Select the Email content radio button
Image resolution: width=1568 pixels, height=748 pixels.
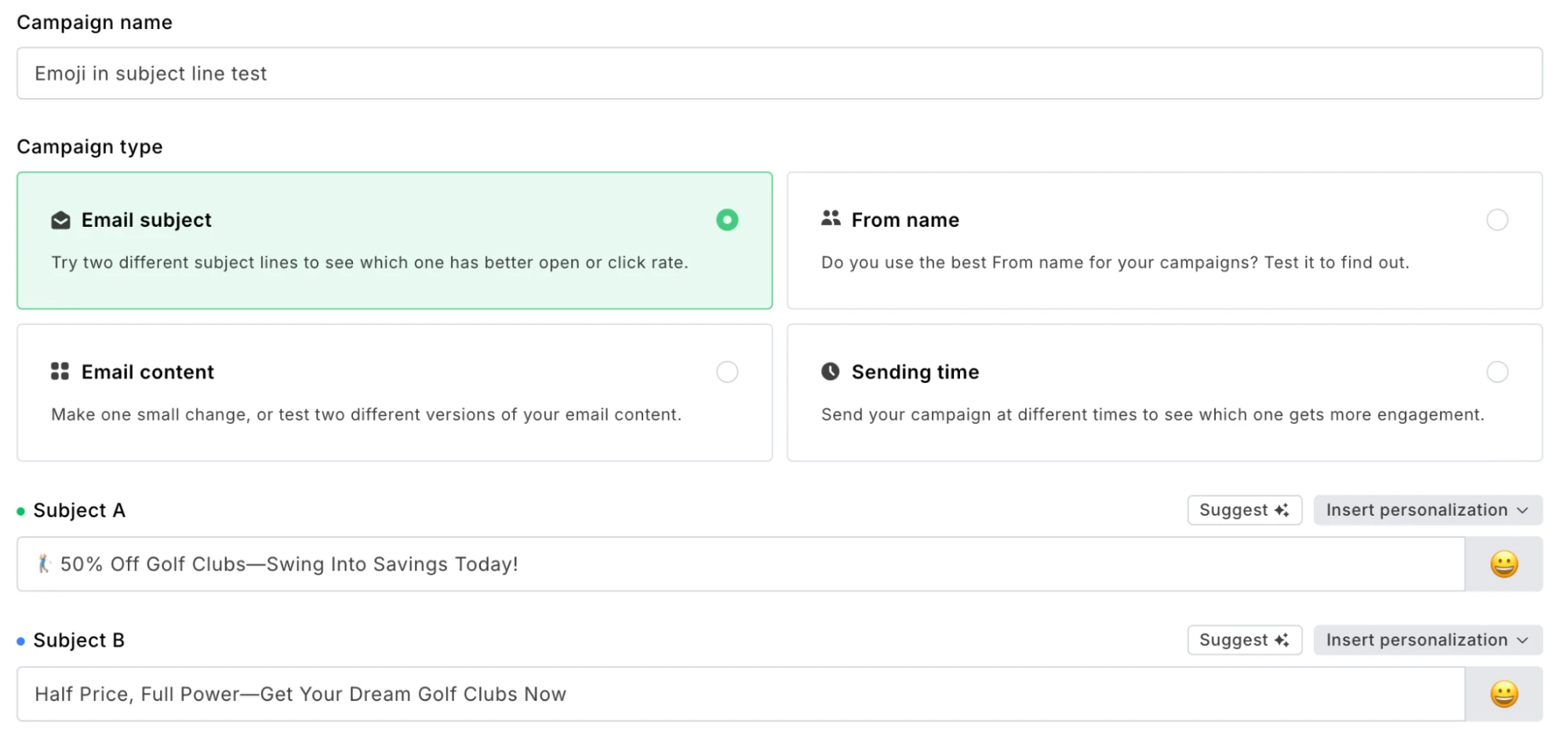[727, 372]
